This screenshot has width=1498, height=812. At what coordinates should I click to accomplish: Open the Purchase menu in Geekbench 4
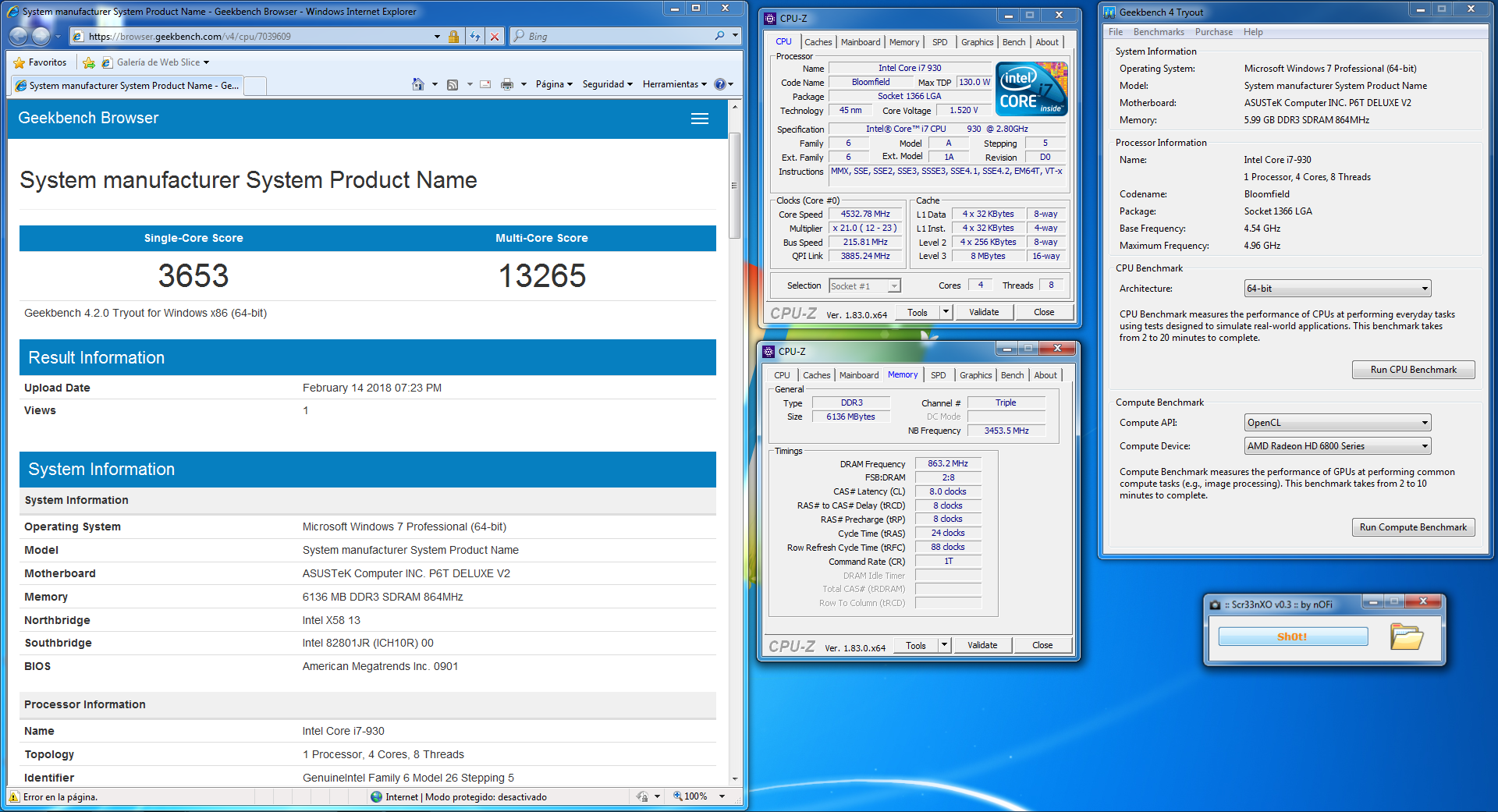tap(1214, 32)
